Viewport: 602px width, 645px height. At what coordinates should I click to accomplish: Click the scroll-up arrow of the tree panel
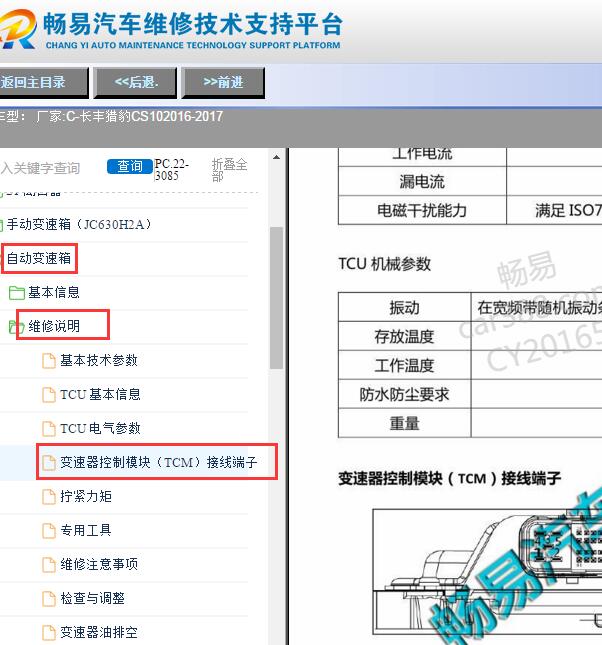click(277, 157)
